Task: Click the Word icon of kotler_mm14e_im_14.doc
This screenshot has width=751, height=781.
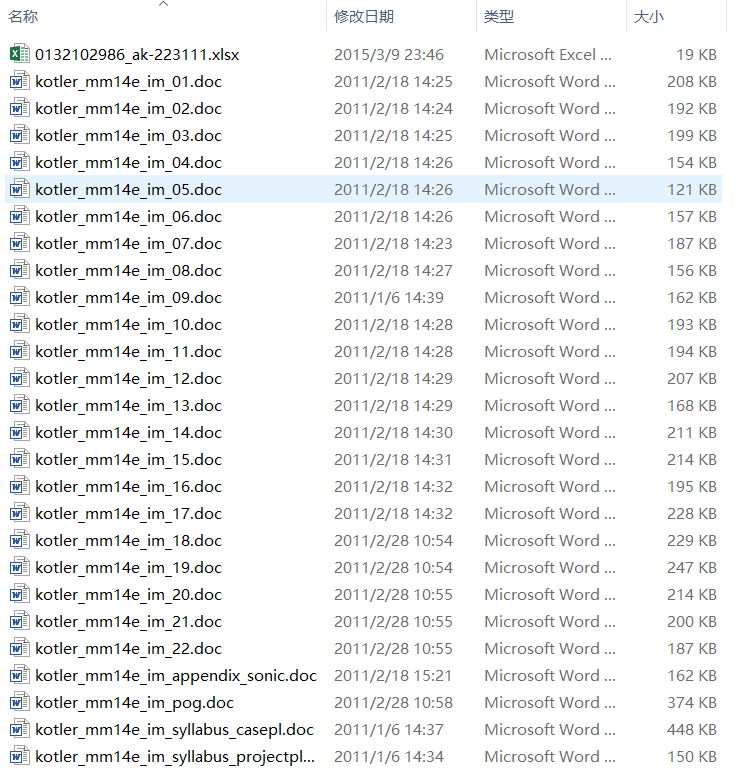Action: pos(19,431)
